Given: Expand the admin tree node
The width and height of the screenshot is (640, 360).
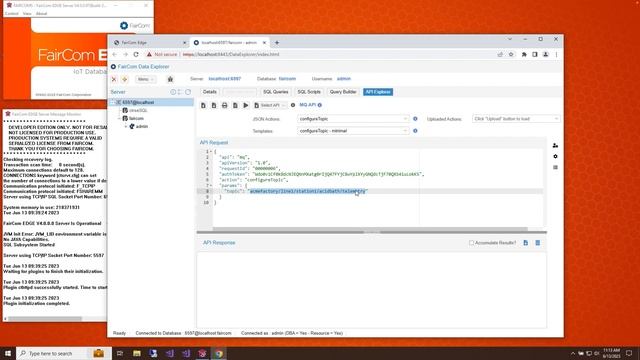Looking at the screenshot, I should click(x=126, y=127).
